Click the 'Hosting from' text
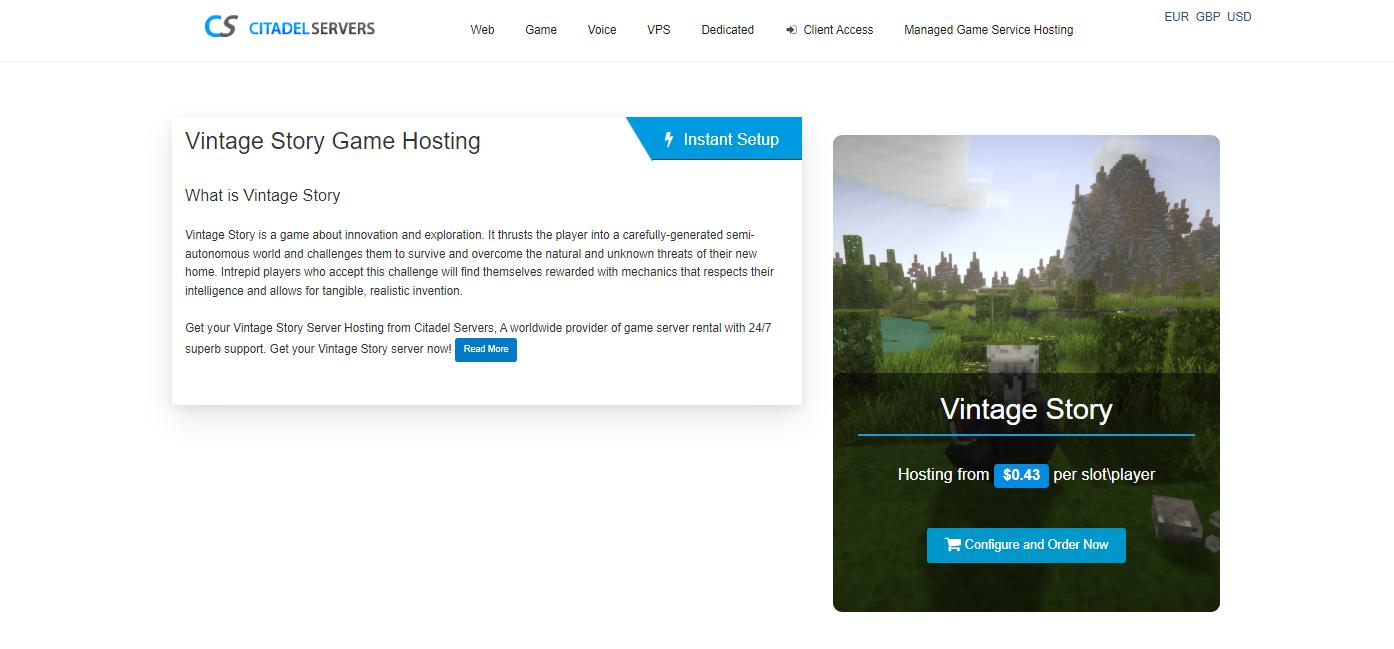 (x=943, y=474)
